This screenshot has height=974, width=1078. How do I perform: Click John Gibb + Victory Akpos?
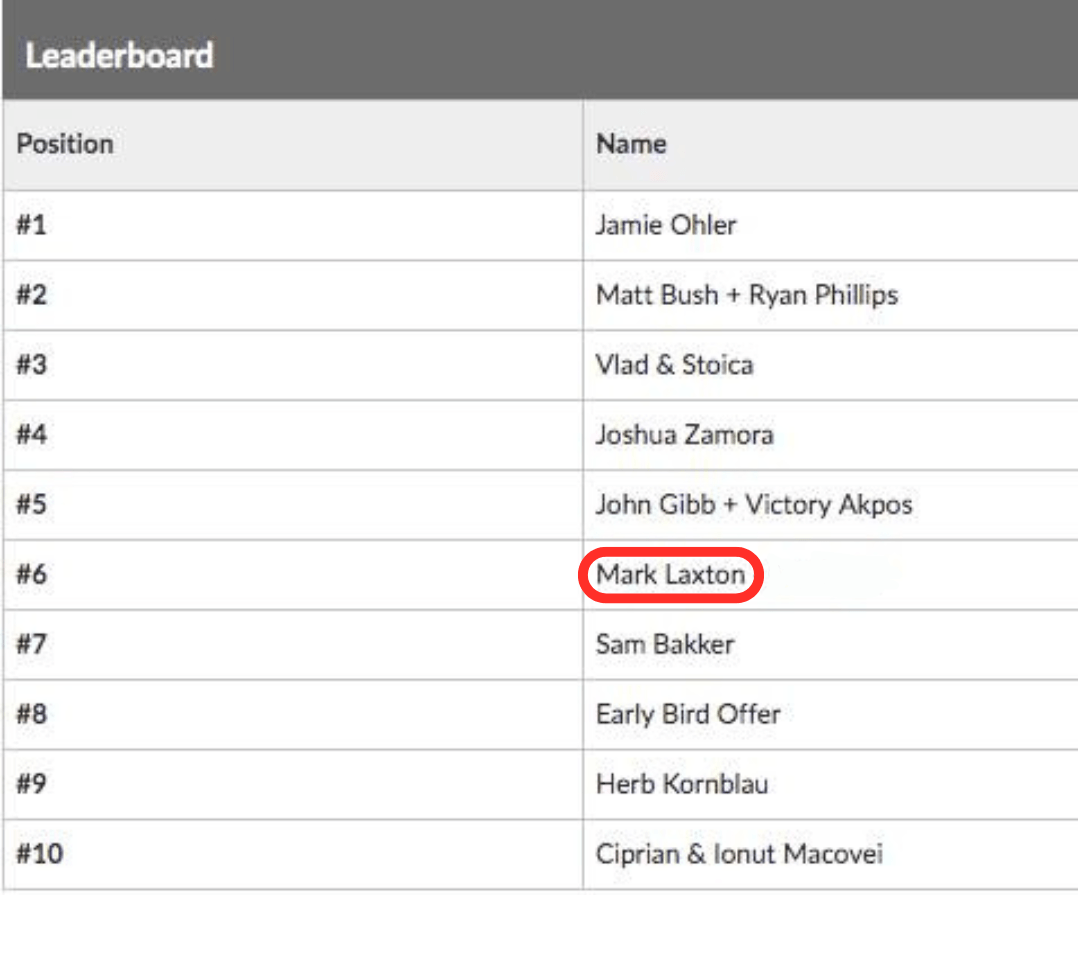[754, 505]
